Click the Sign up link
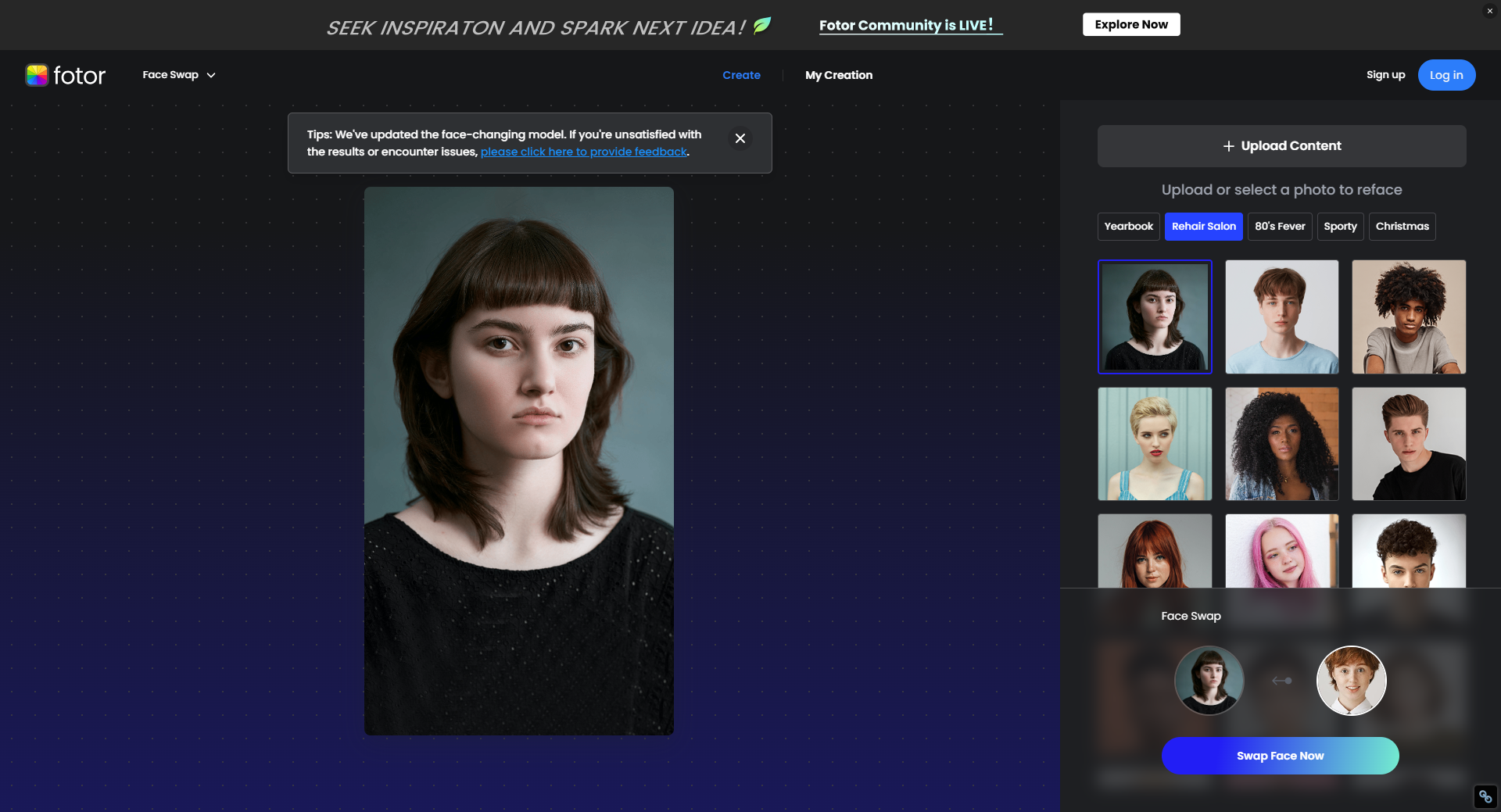Viewport: 1501px width, 812px height. (x=1385, y=75)
